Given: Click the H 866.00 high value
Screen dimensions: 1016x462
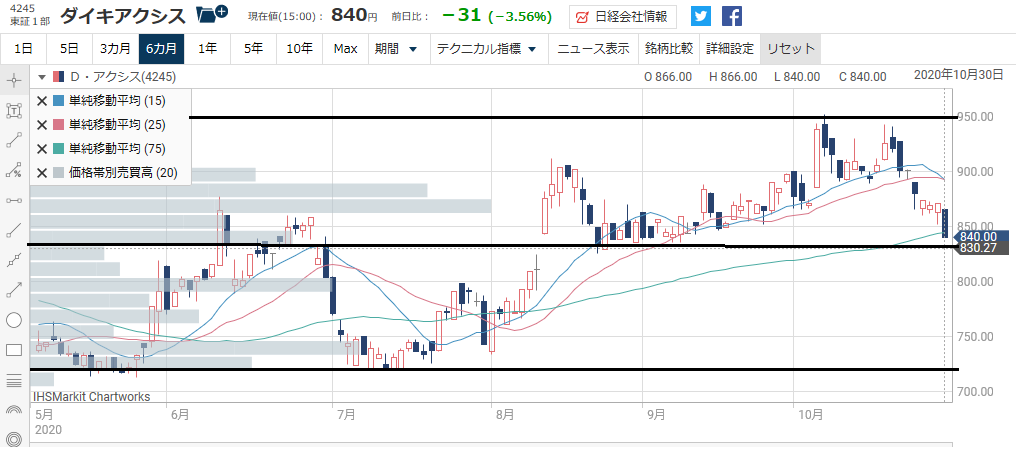Looking at the screenshot, I should [x=733, y=77].
